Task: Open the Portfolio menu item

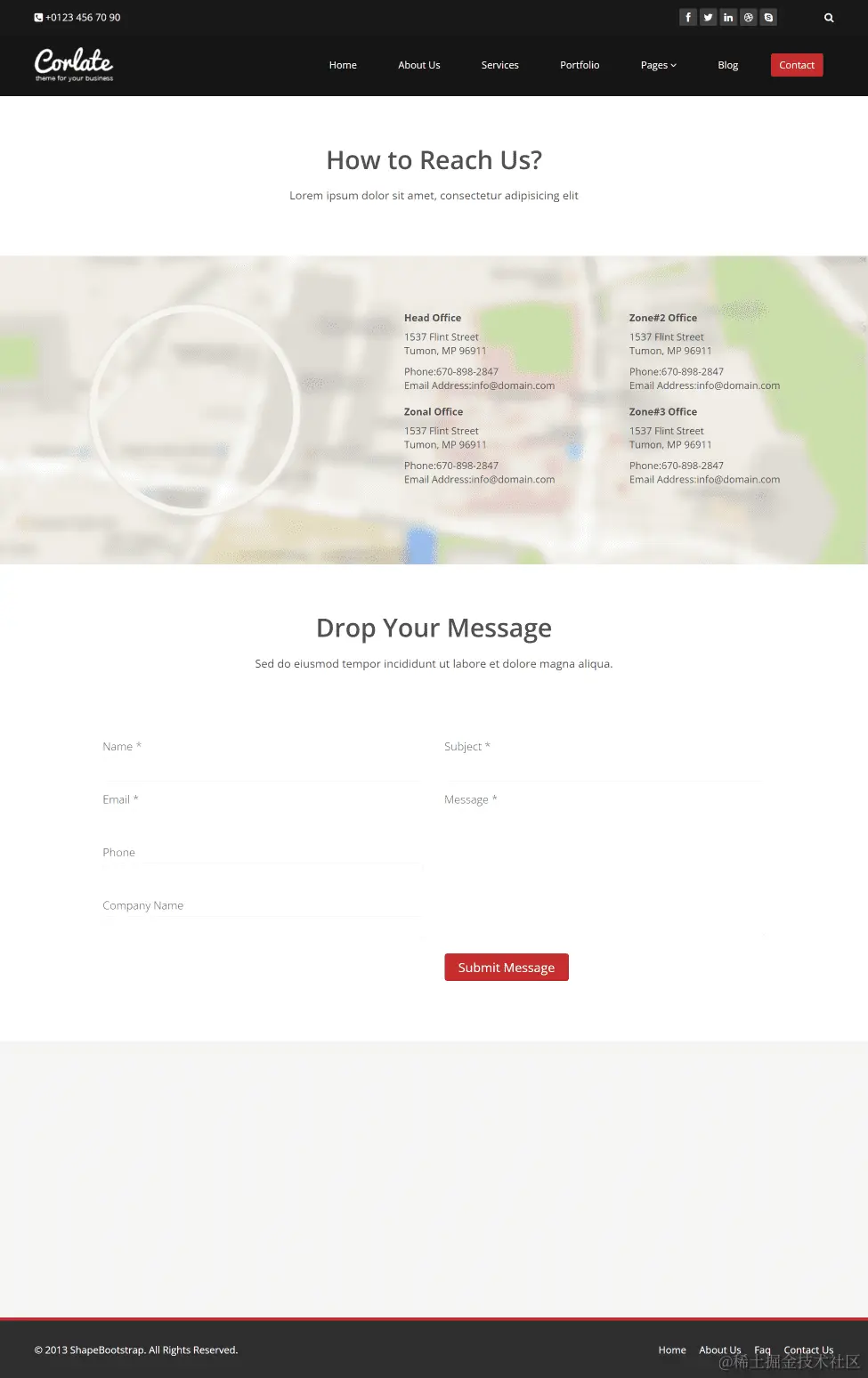Action: click(x=580, y=65)
